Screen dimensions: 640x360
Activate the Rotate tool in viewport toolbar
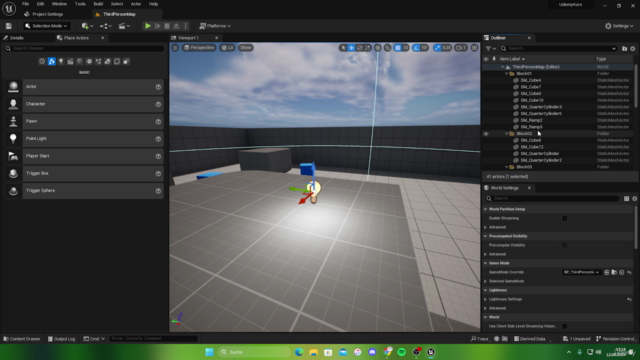point(360,48)
